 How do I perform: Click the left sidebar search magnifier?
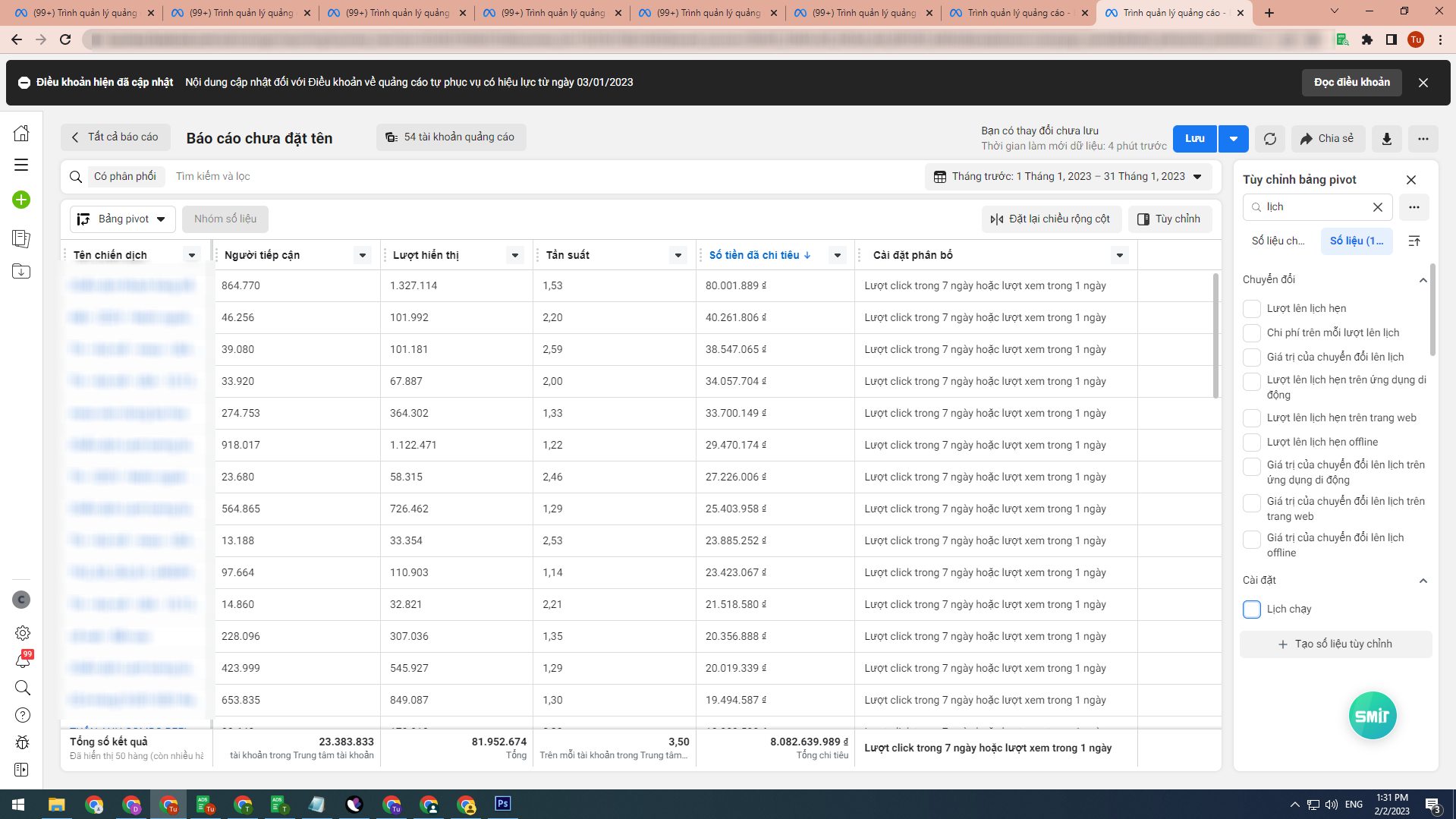[23, 688]
